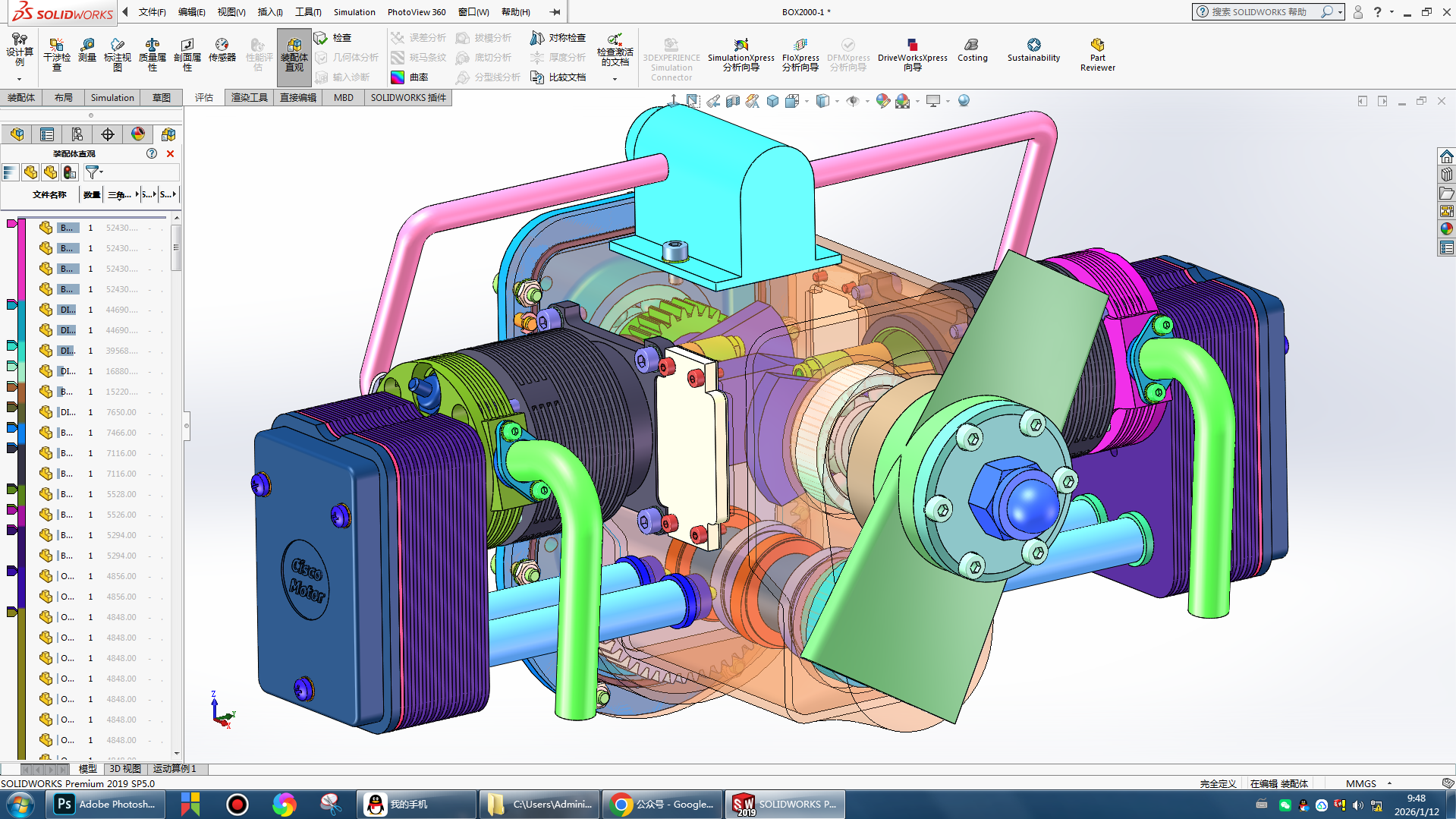The height and width of the screenshot is (819, 1456).
Task: Open Adobe Photoshop from taskbar
Action: [x=105, y=805]
